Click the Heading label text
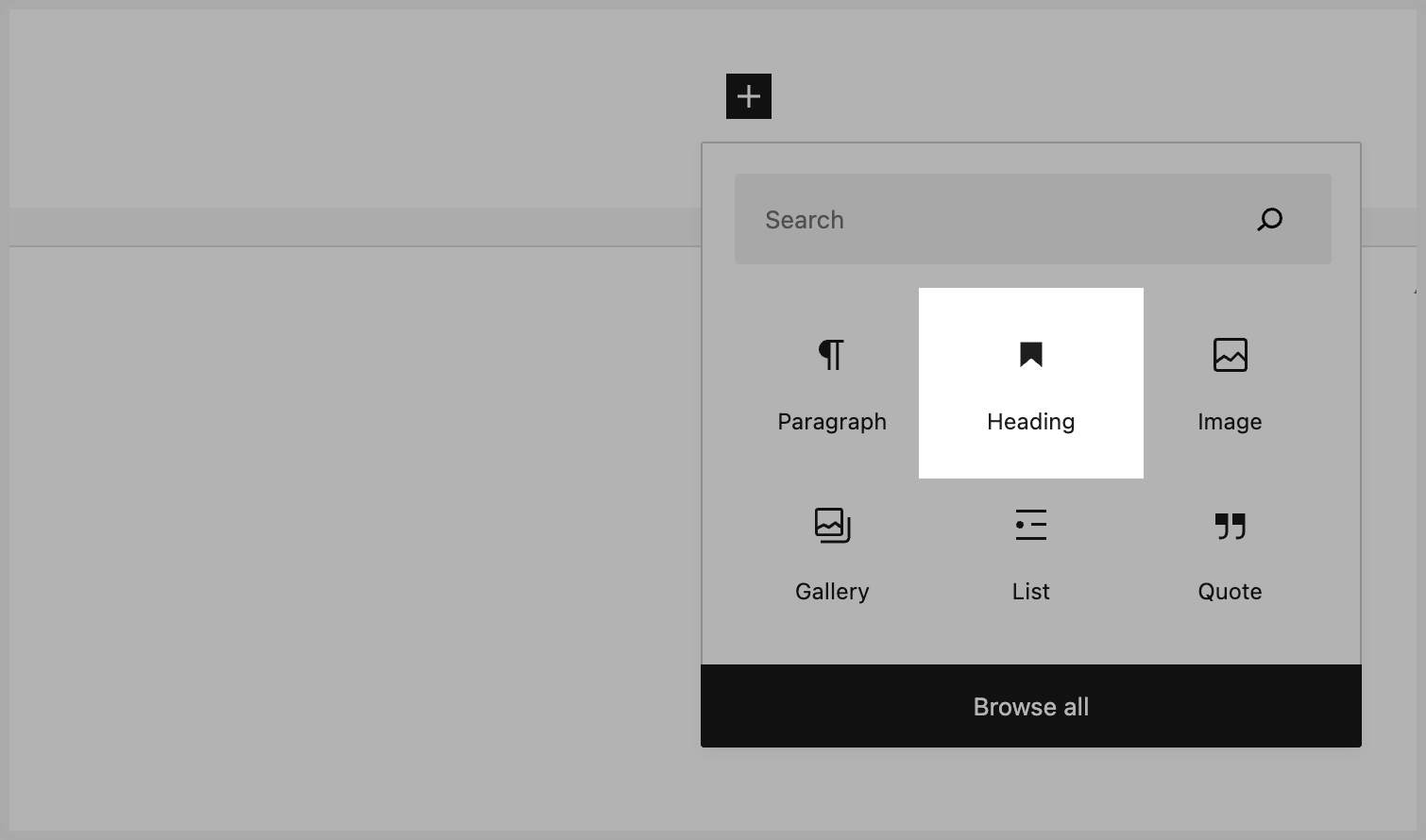1426x840 pixels. tap(1030, 422)
